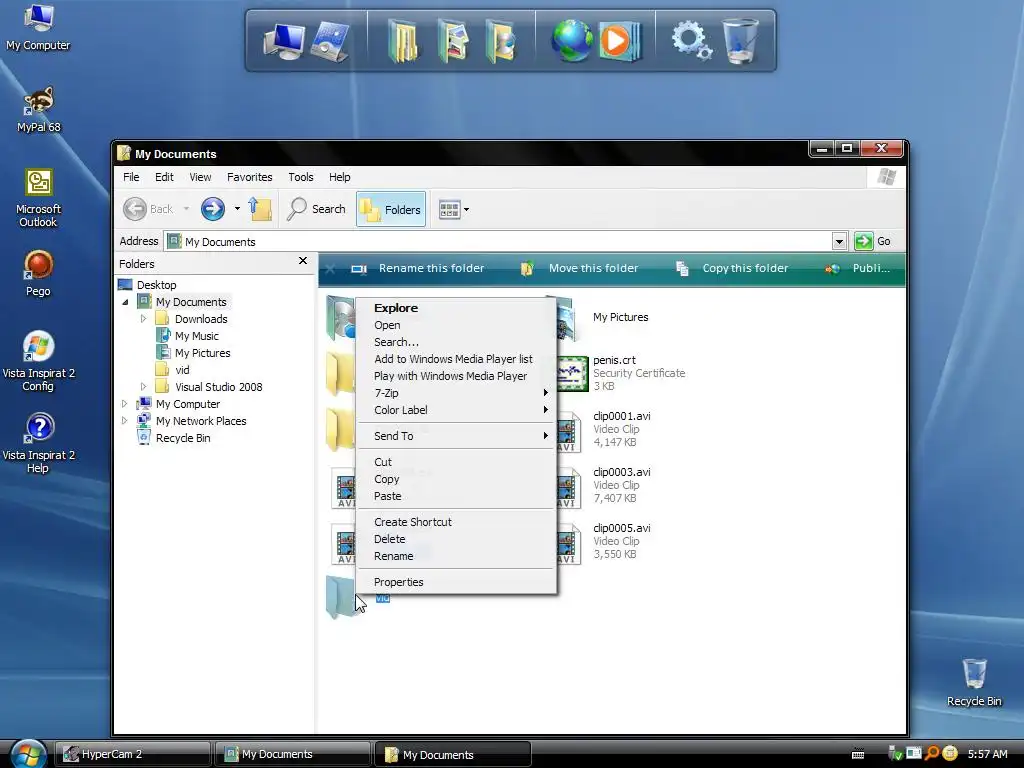Open the View menu
The width and height of the screenshot is (1024, 768).
[x=200, y=177]
